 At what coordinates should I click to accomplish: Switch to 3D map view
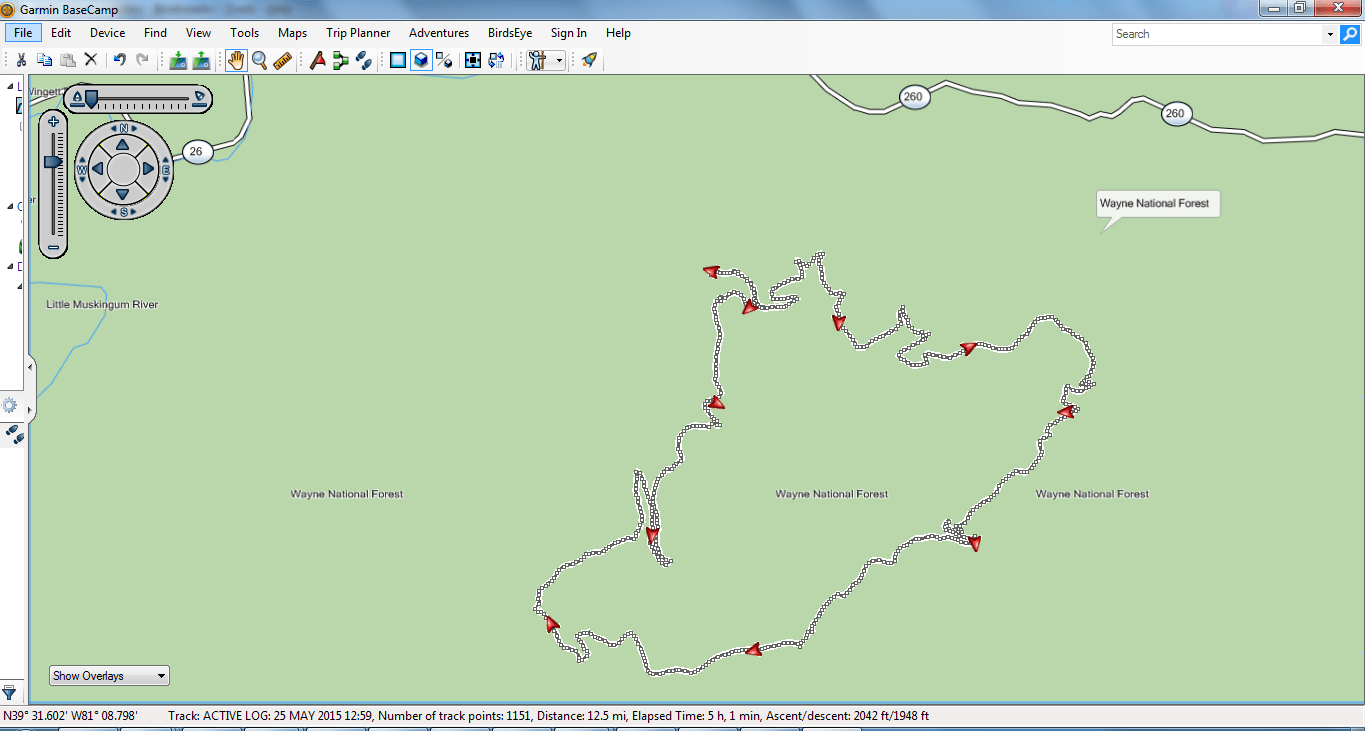point(421,60)
